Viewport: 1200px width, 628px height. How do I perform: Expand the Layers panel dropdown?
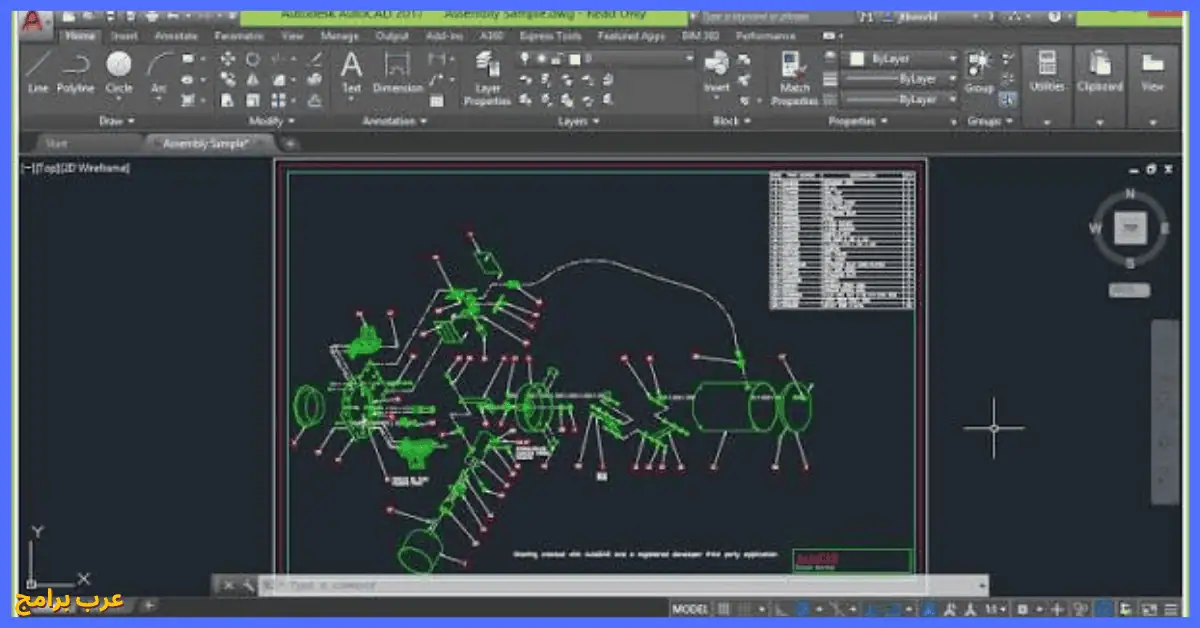coord(579,121)
